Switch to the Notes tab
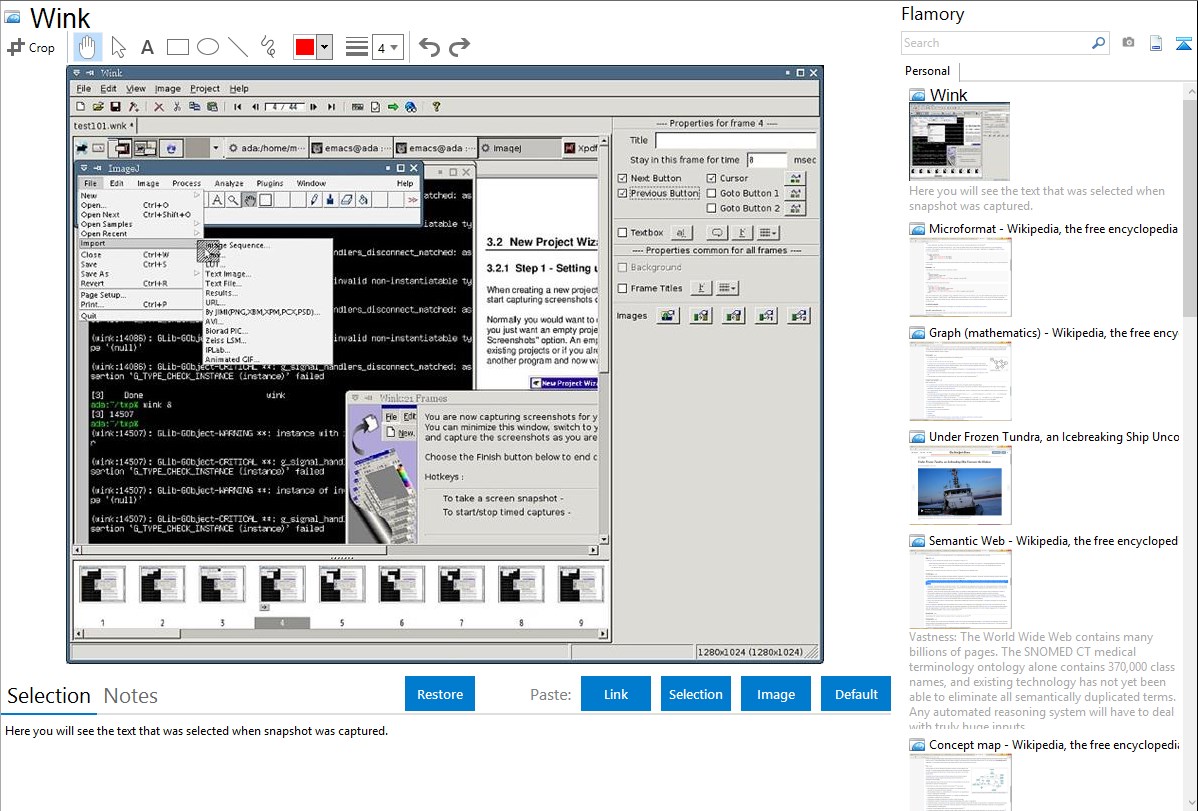1198x811 pixels. click(131, 696)
